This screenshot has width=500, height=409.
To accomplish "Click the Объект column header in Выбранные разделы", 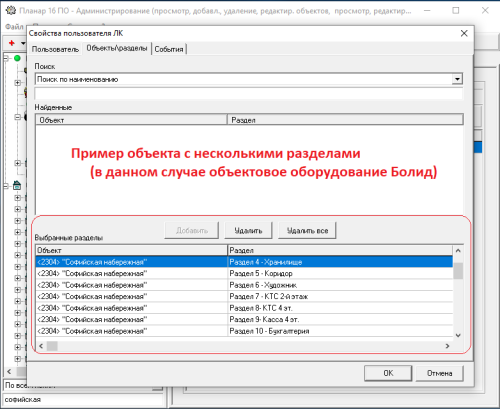I will (131, 250).
